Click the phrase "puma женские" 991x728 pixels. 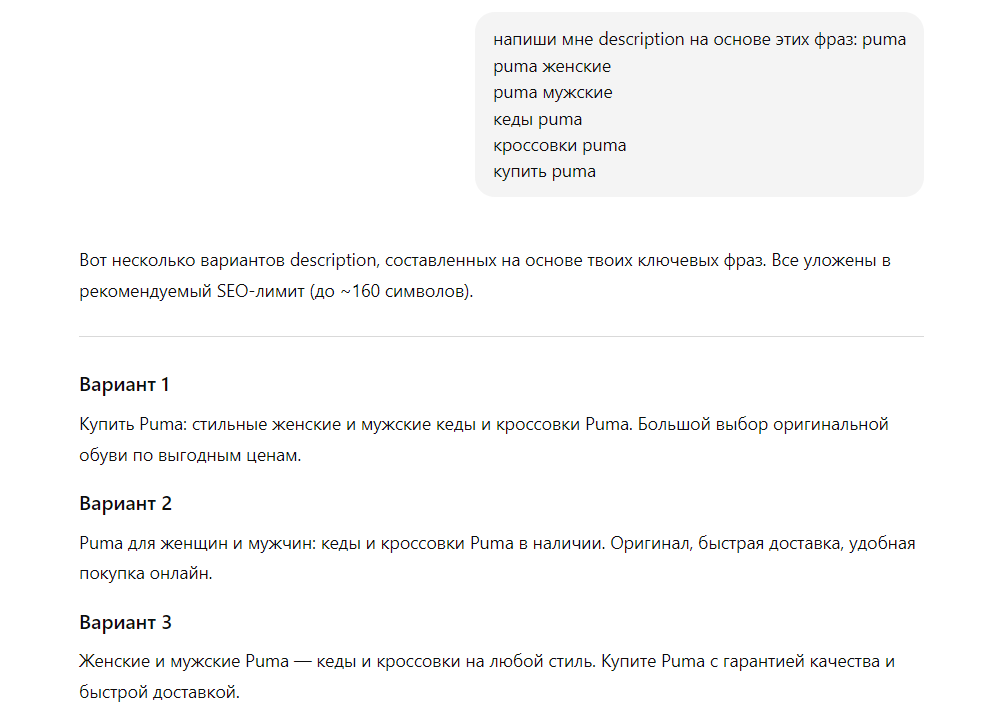tap(552, 67)
